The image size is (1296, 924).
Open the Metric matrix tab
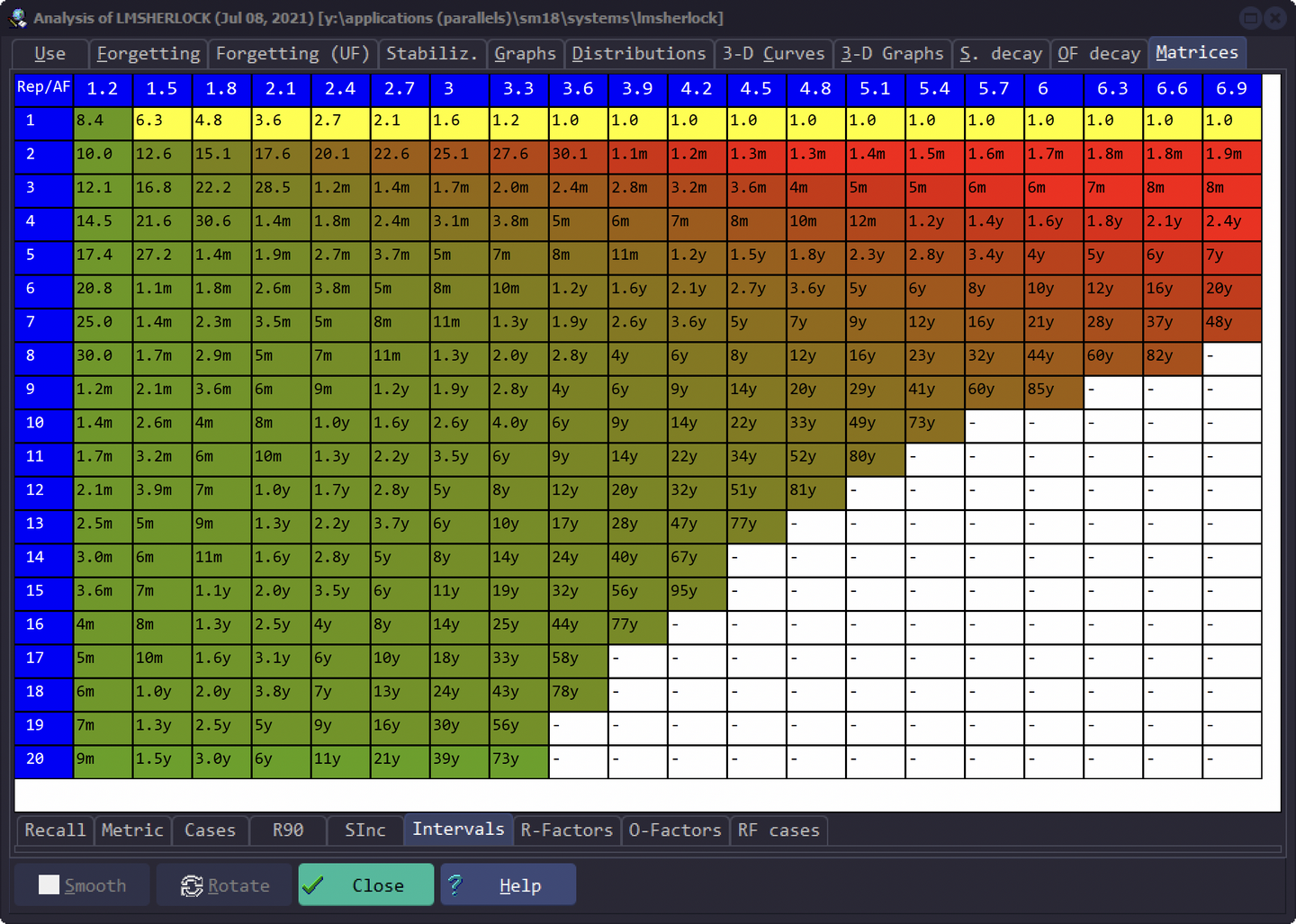tap(132, 830)
